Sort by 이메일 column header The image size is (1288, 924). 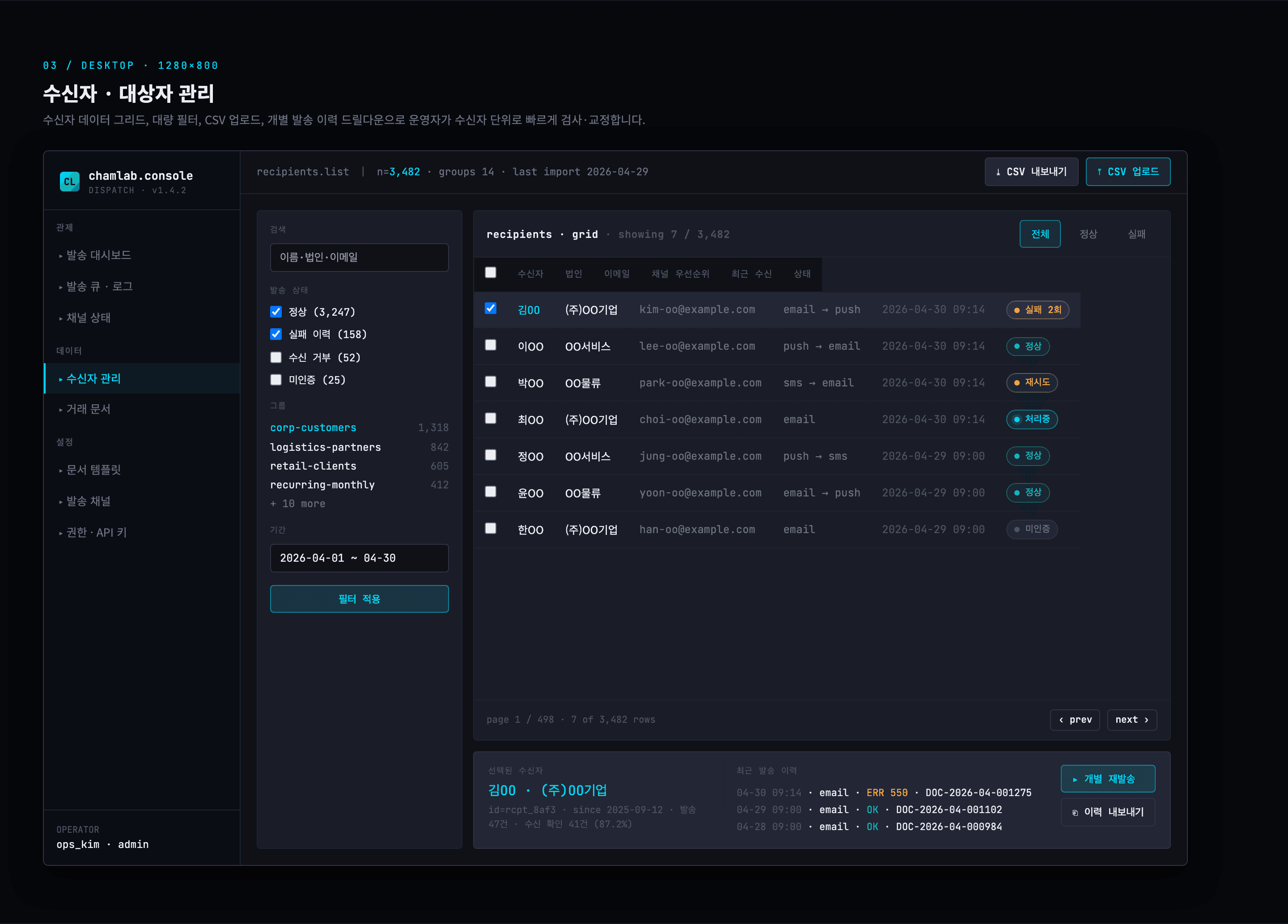[x=617, y=274]
